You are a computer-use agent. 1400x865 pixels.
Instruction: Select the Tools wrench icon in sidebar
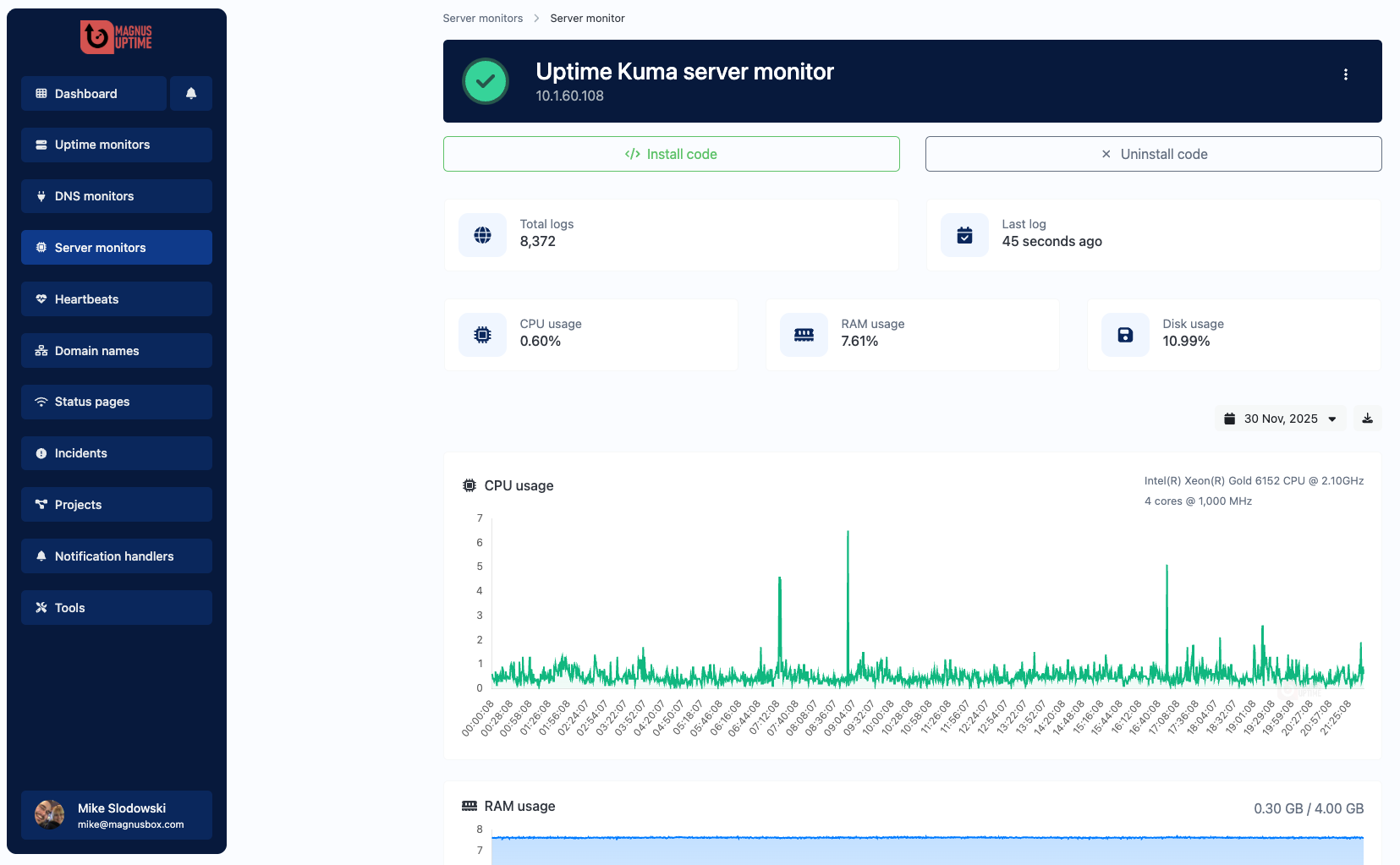41,607
